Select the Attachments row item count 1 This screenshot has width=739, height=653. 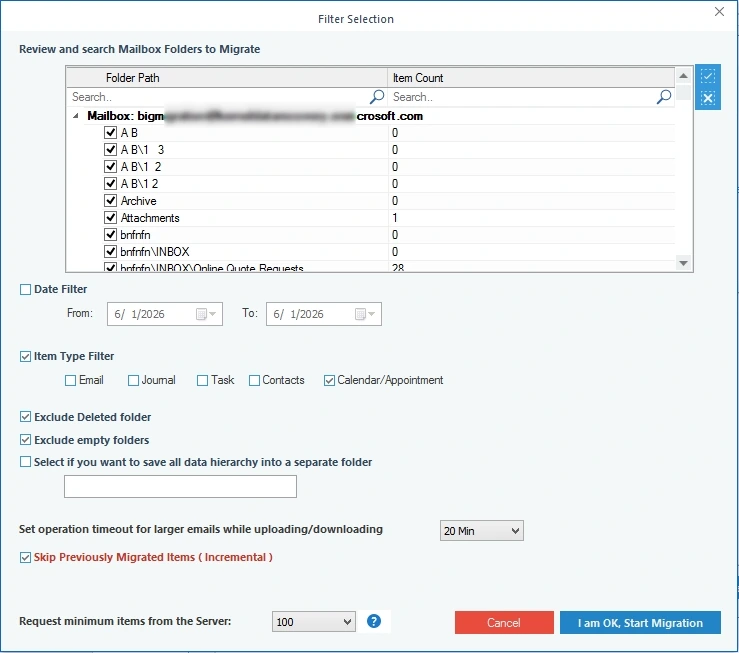pos(395,218)
